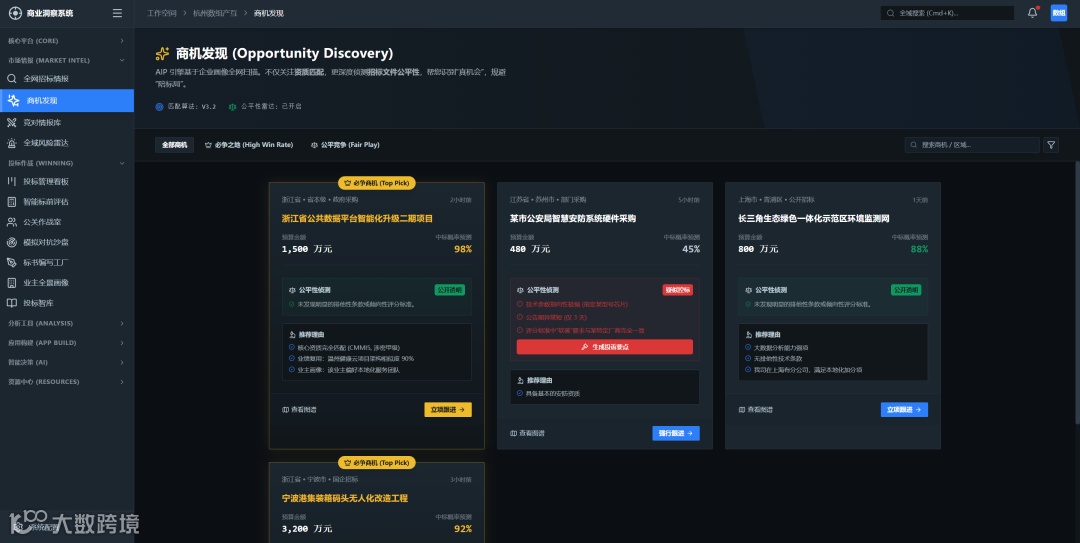
Task: Switch to 必争之地 (High Win Rate) tab
Action: (249, 145)
